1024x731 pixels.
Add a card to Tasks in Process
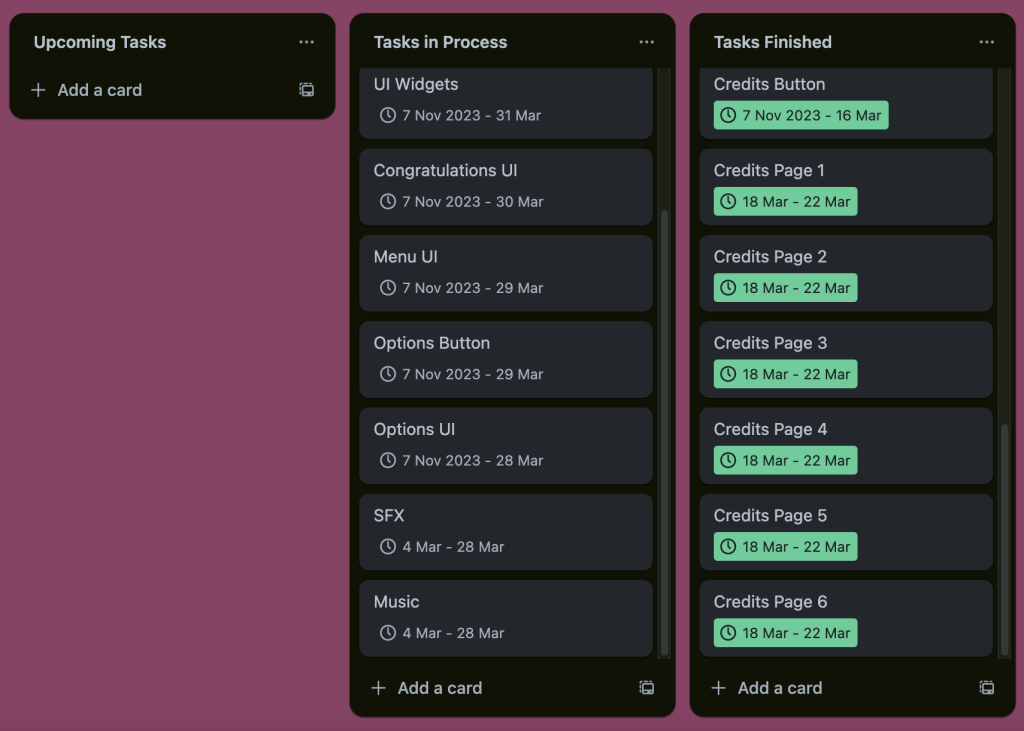tap(439, 688)
